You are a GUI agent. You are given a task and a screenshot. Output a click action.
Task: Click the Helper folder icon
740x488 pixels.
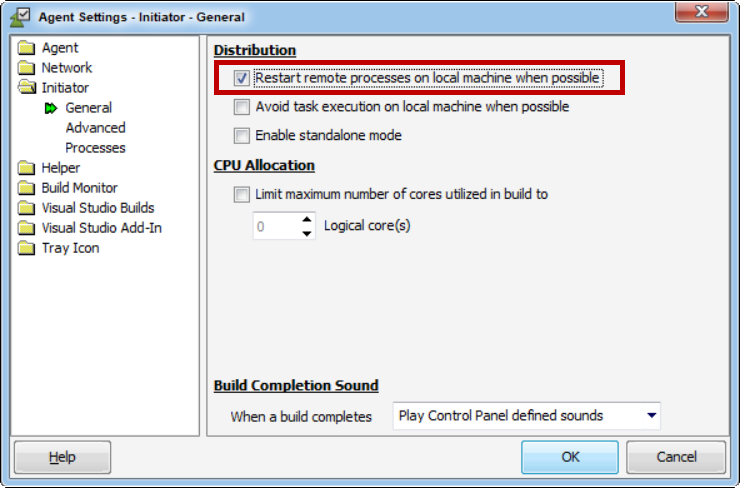pos(26,168)
